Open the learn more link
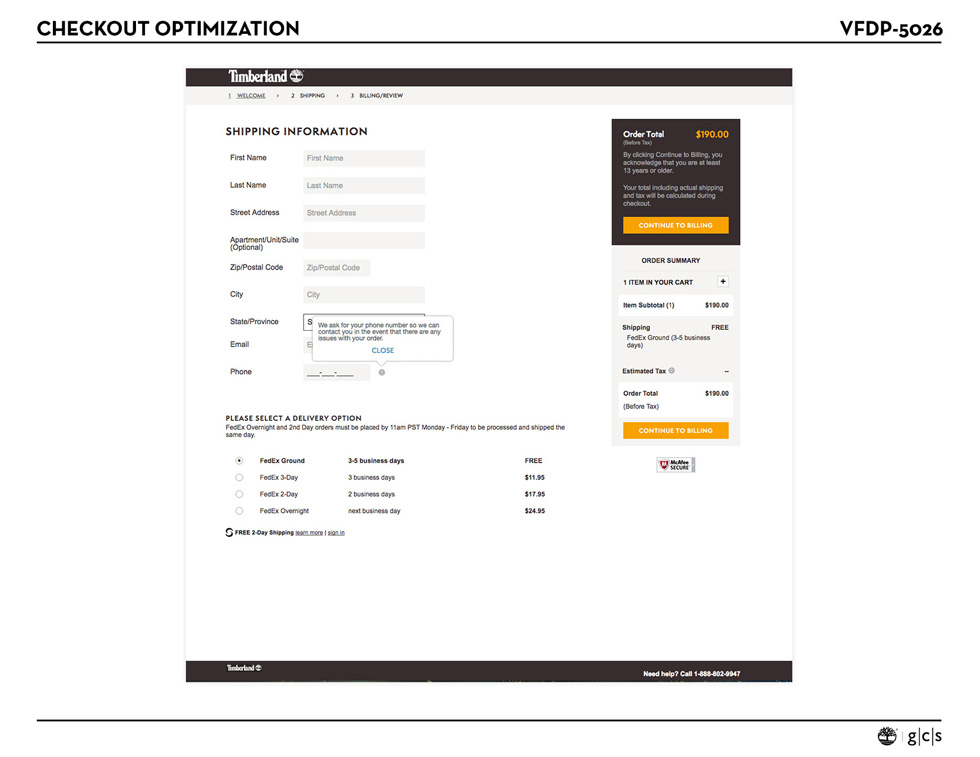Screen dimensions: 980x757 pyautogui.click(x=309, y=533)
